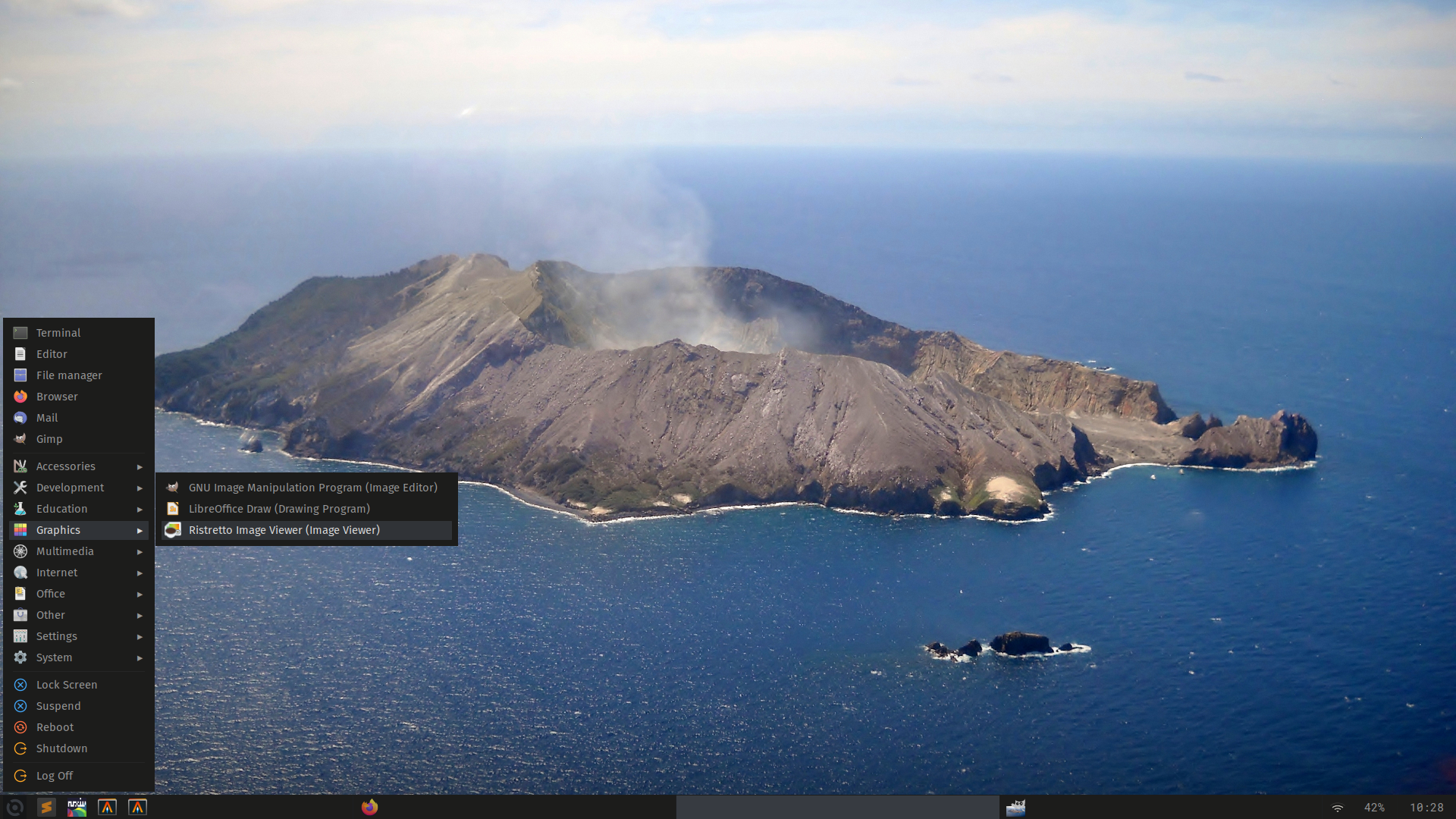Choose Reboot in the menu
The height and width of the screenshot is (819, 1456).
point(79,727)
